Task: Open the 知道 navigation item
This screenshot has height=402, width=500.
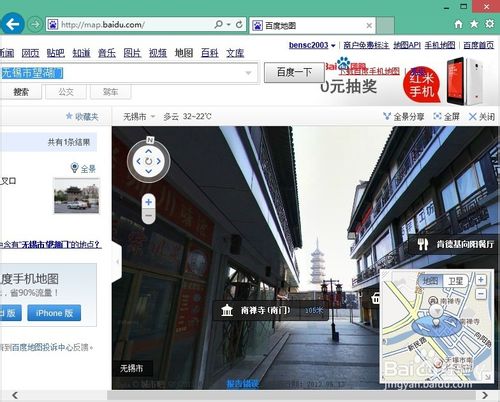Action: (82, 53)
